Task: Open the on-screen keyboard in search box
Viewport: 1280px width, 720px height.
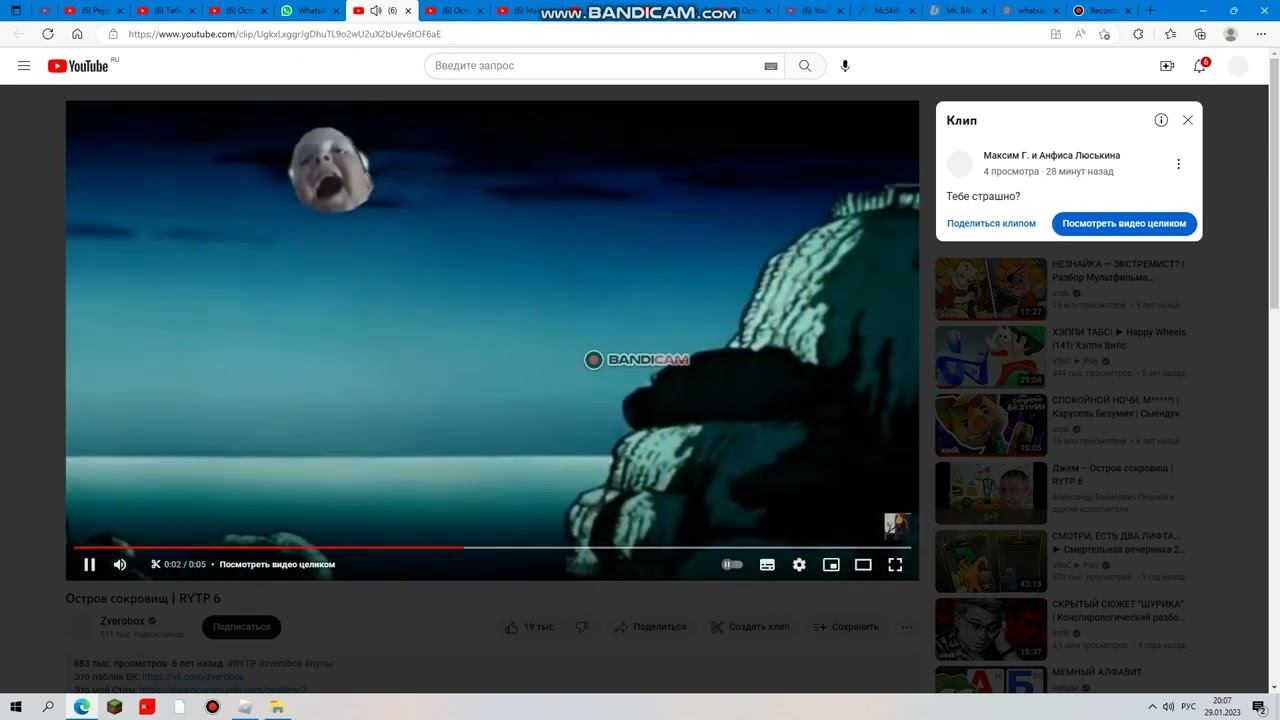Action: tap(771, 66)
